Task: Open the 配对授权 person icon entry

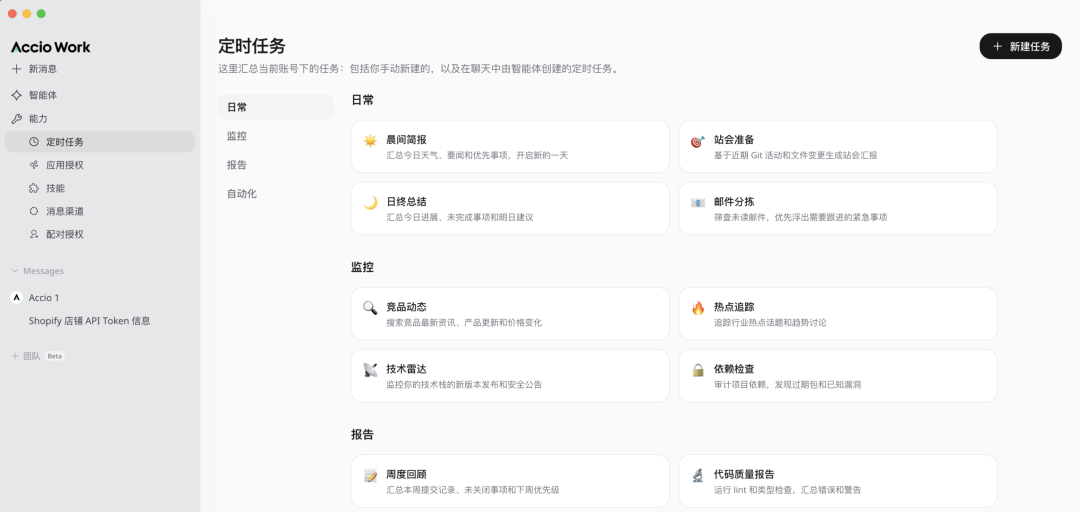Action: click(x=34, y=234)
